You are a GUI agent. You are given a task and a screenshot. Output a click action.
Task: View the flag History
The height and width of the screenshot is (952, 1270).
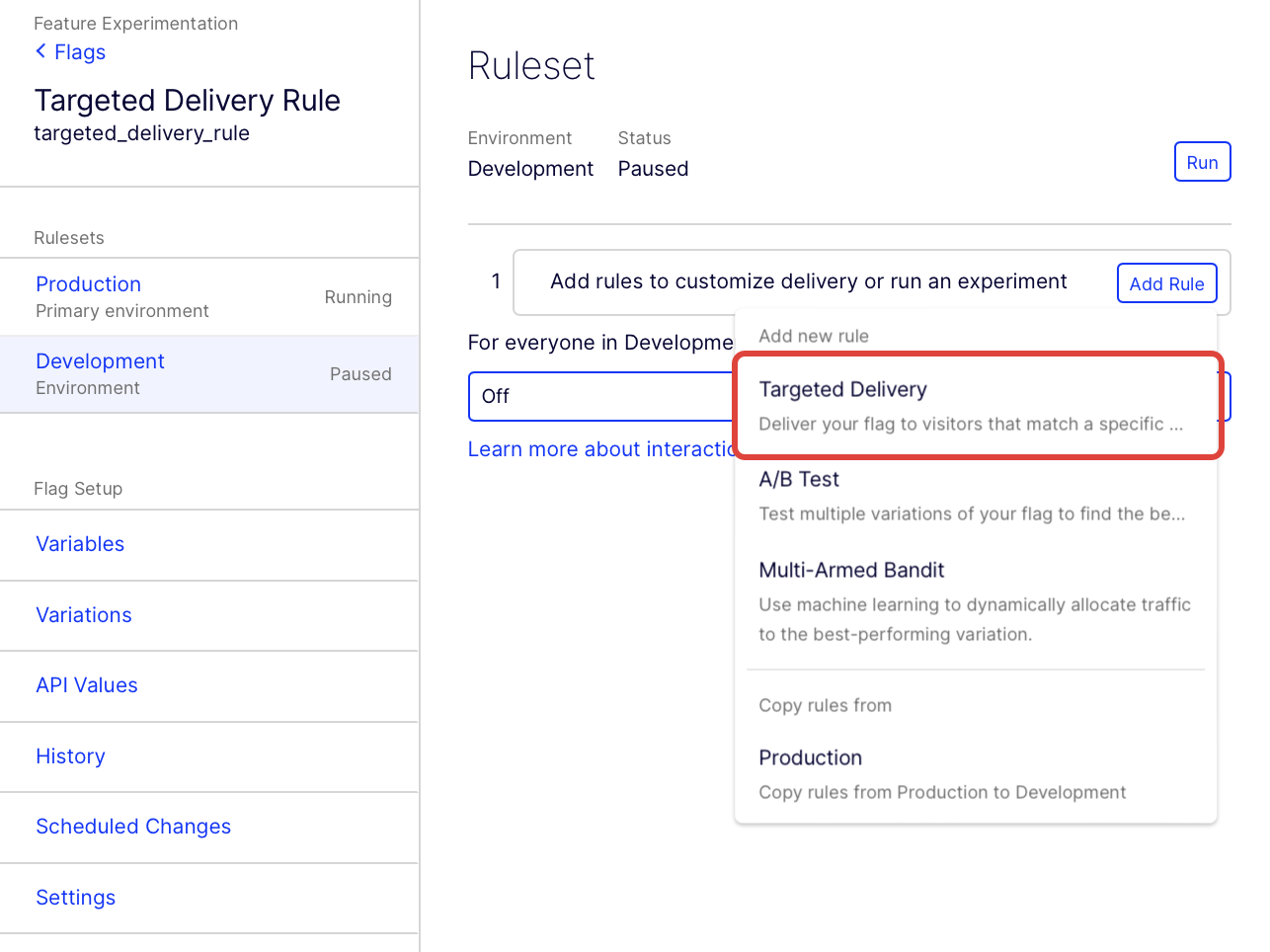point(70,756)
